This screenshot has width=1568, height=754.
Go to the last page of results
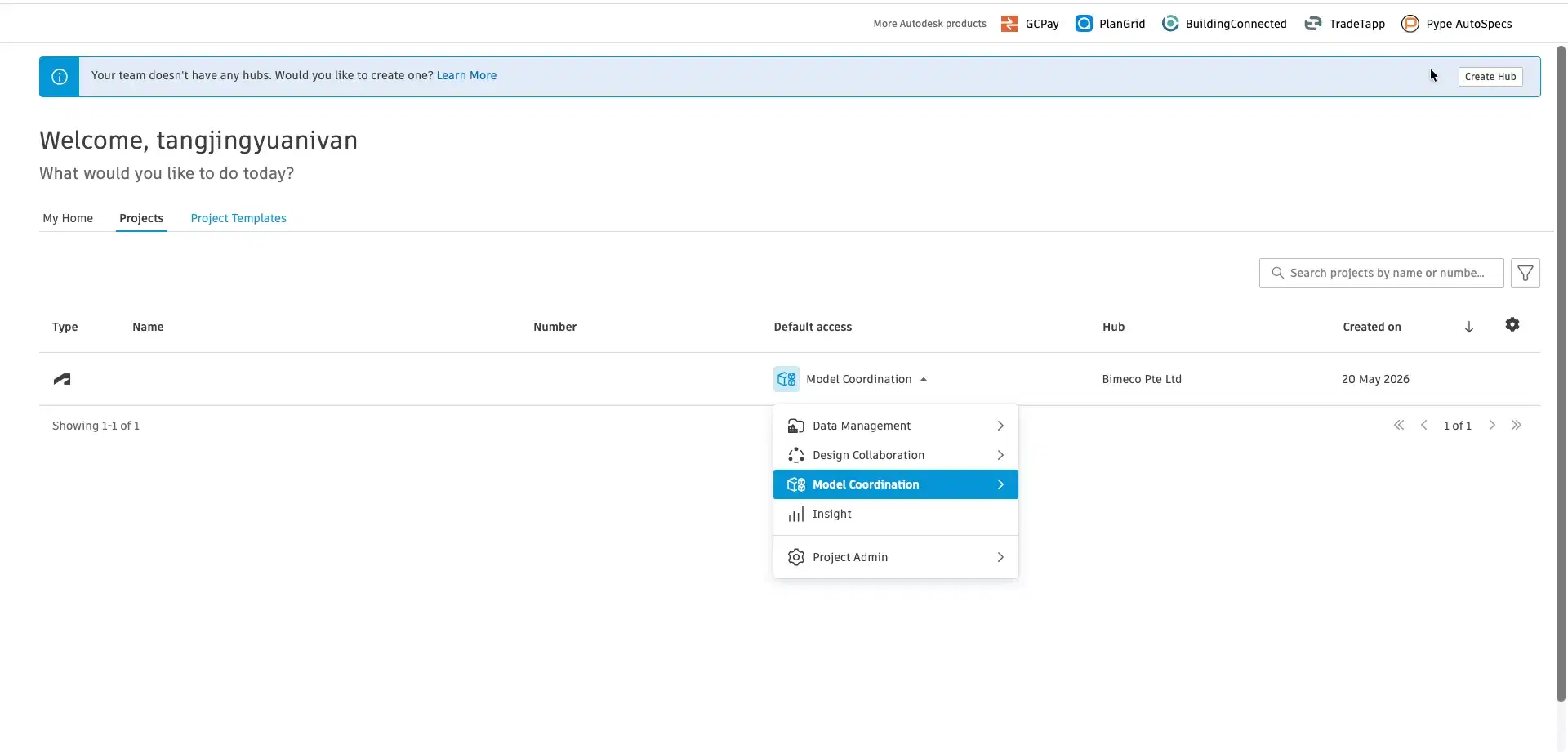[1517, 425]
